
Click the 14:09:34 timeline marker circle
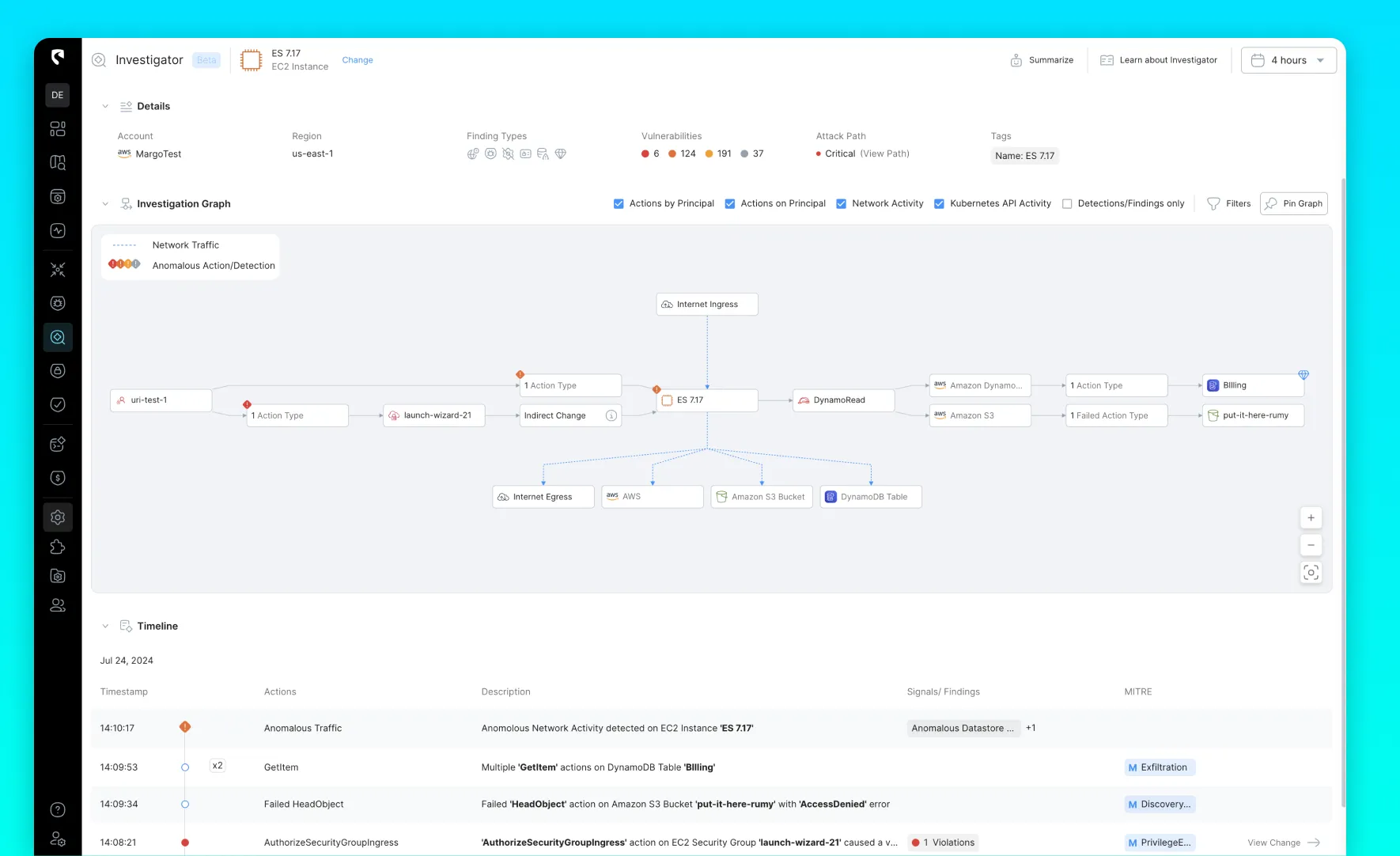coord(185,804)
